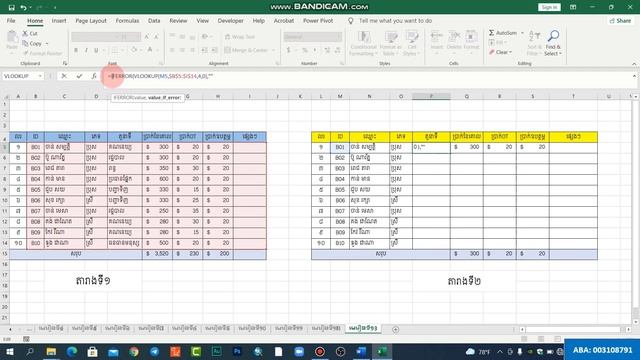640x360 pixels.
Task: Click the Insert cells icon
Action: (437, 37)
